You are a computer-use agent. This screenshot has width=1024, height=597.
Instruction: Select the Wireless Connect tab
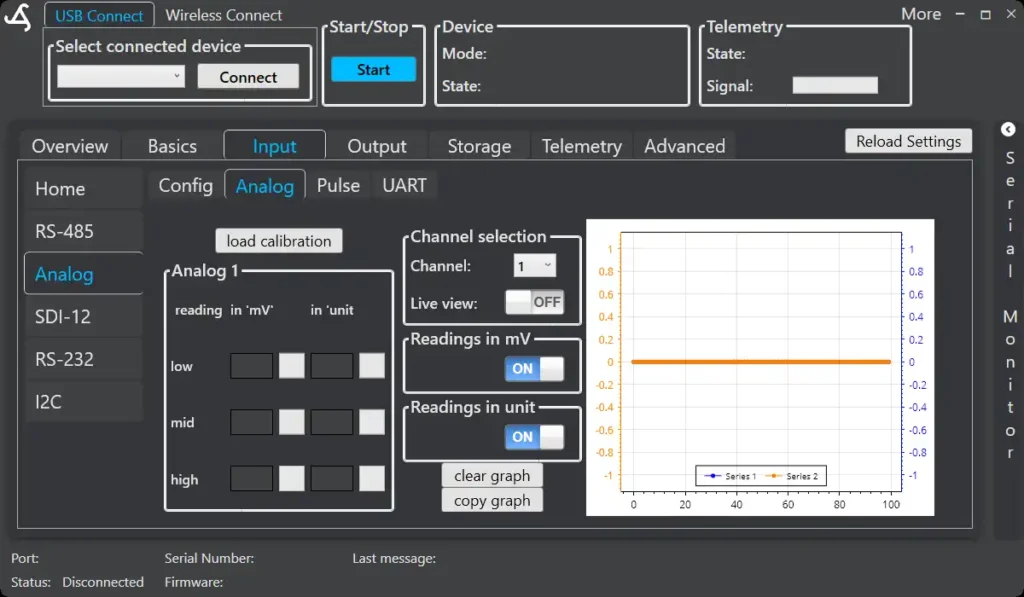[x=224, y=15]
